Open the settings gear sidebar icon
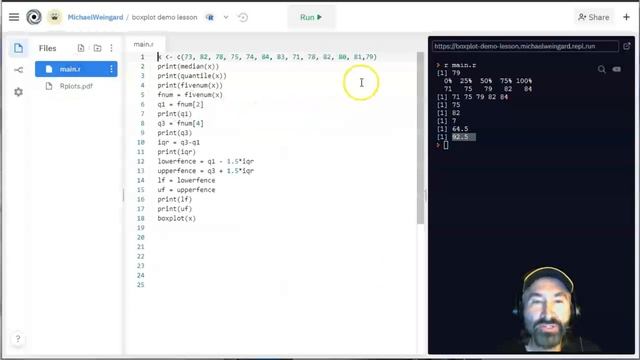 click(x=18, y=92)
